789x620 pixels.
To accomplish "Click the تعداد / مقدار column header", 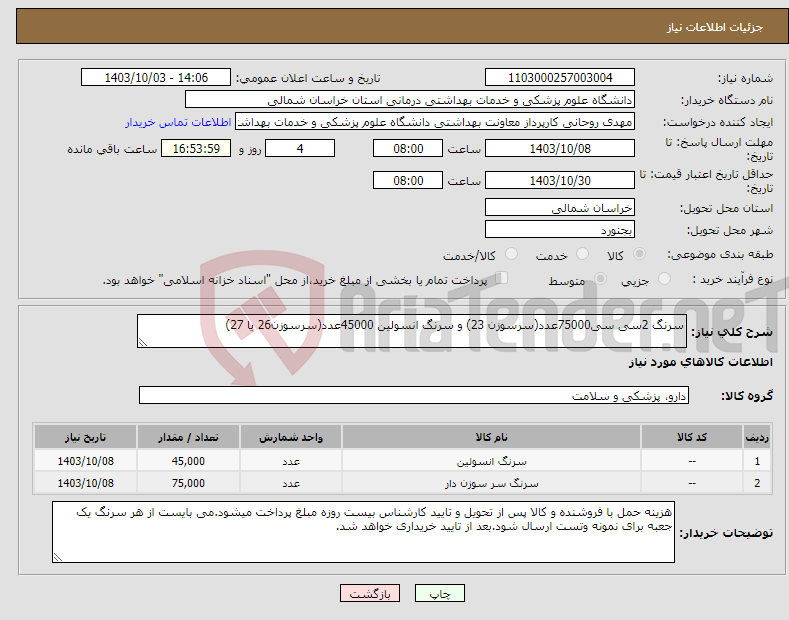I will tap(188, 437).
